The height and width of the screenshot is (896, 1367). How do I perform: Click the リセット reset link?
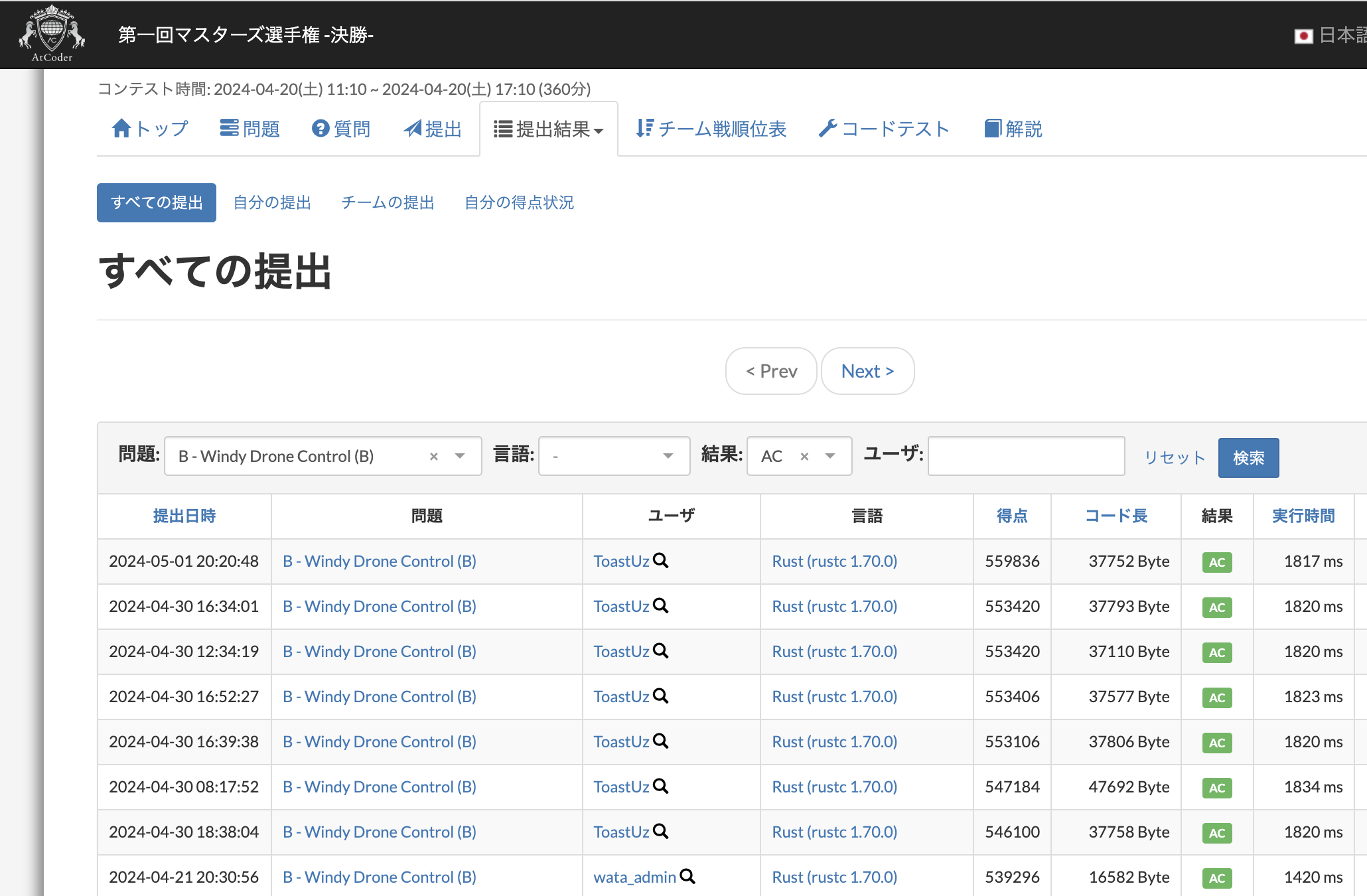tap(1175, 458)
